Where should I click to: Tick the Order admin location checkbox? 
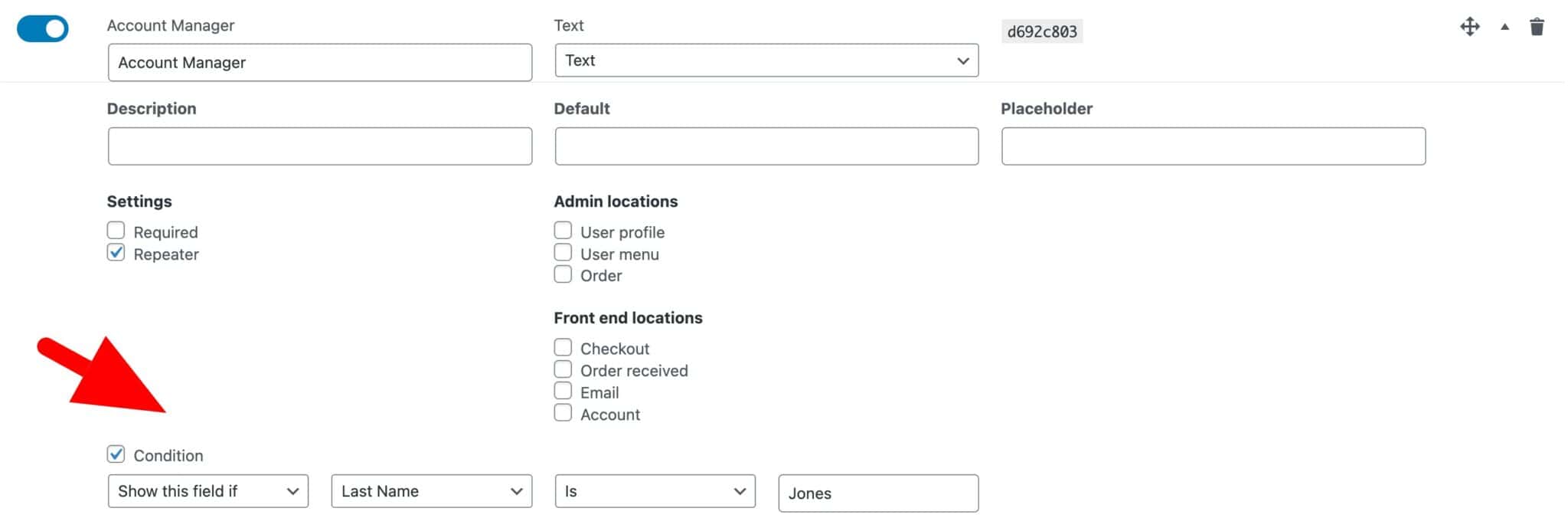pos(563,274)
